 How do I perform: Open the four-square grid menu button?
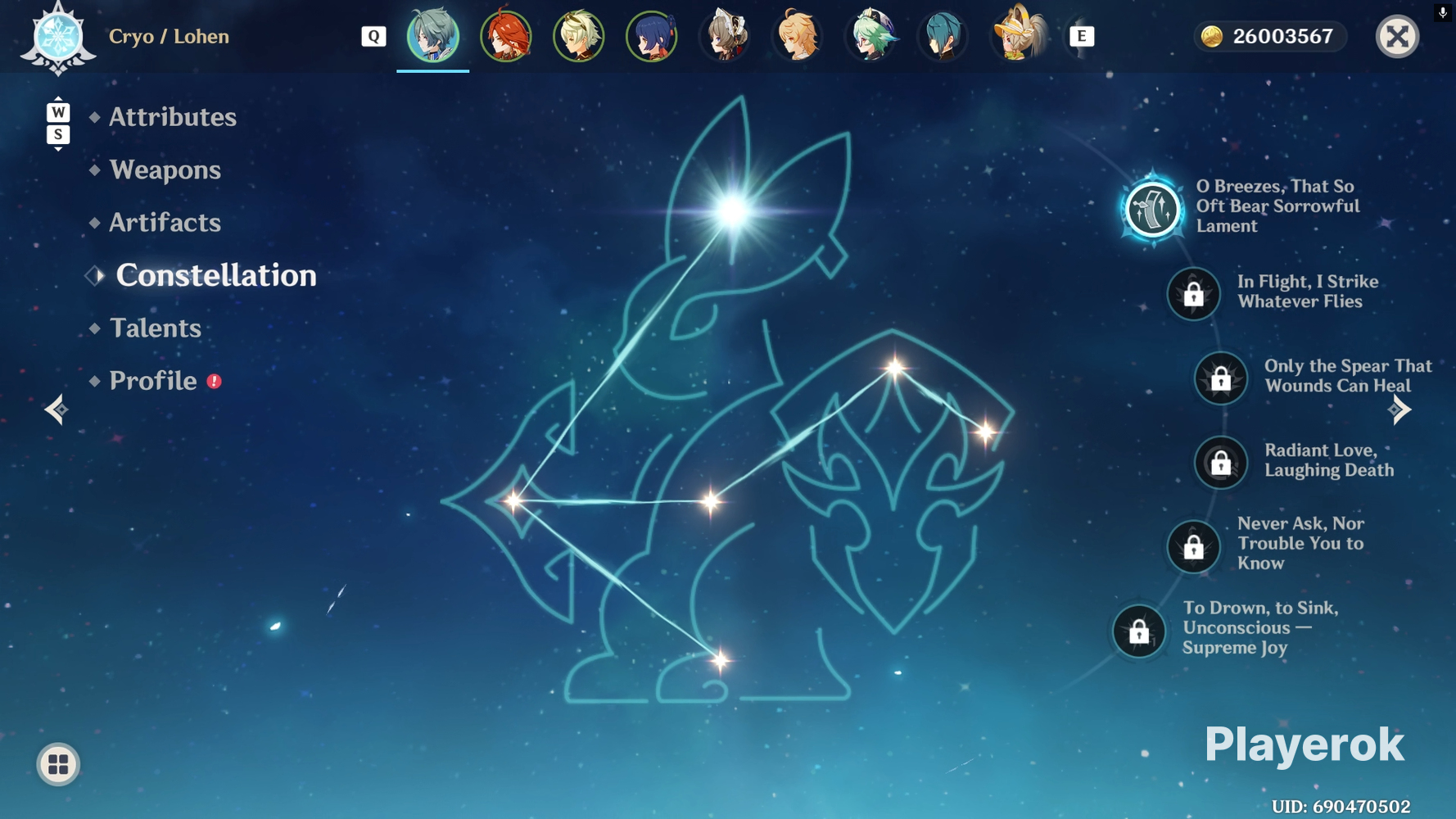[x=58, y=764]
